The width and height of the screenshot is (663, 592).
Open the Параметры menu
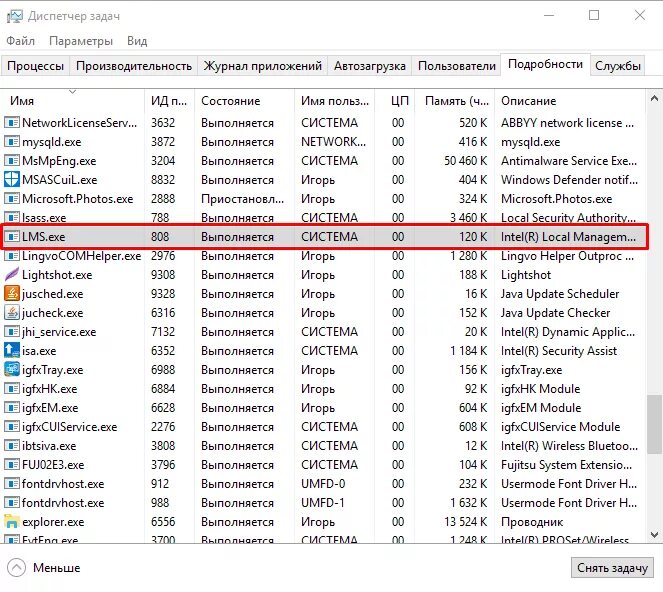click(x=81, y=41)
